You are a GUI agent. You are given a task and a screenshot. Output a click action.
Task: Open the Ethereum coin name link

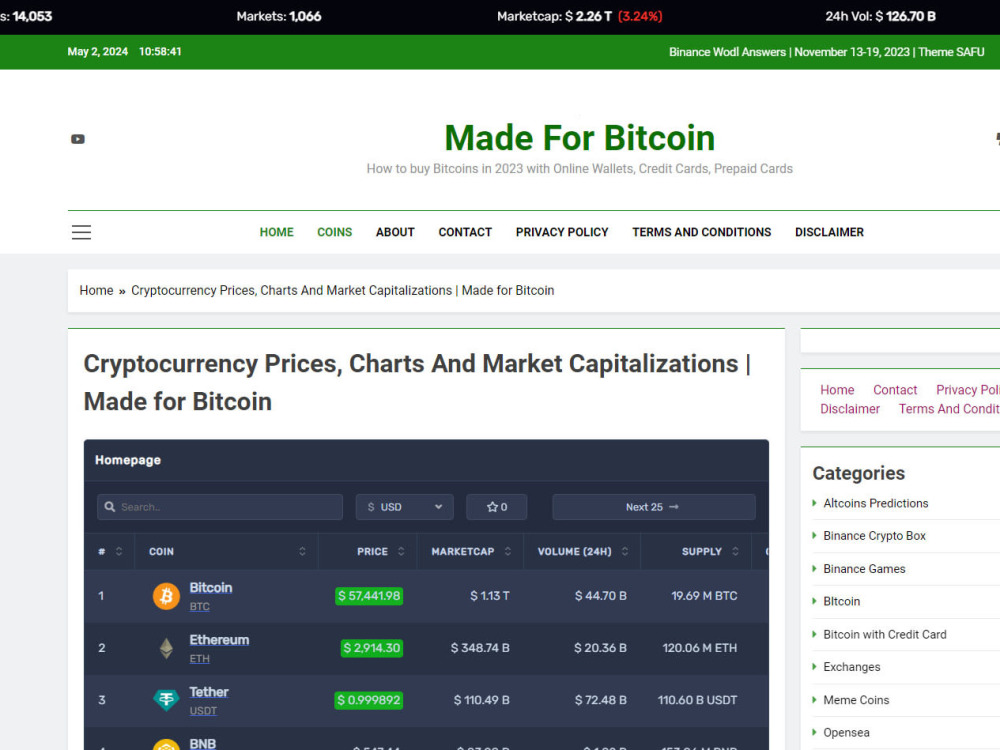pyautogui.click(x=219, y=640)
